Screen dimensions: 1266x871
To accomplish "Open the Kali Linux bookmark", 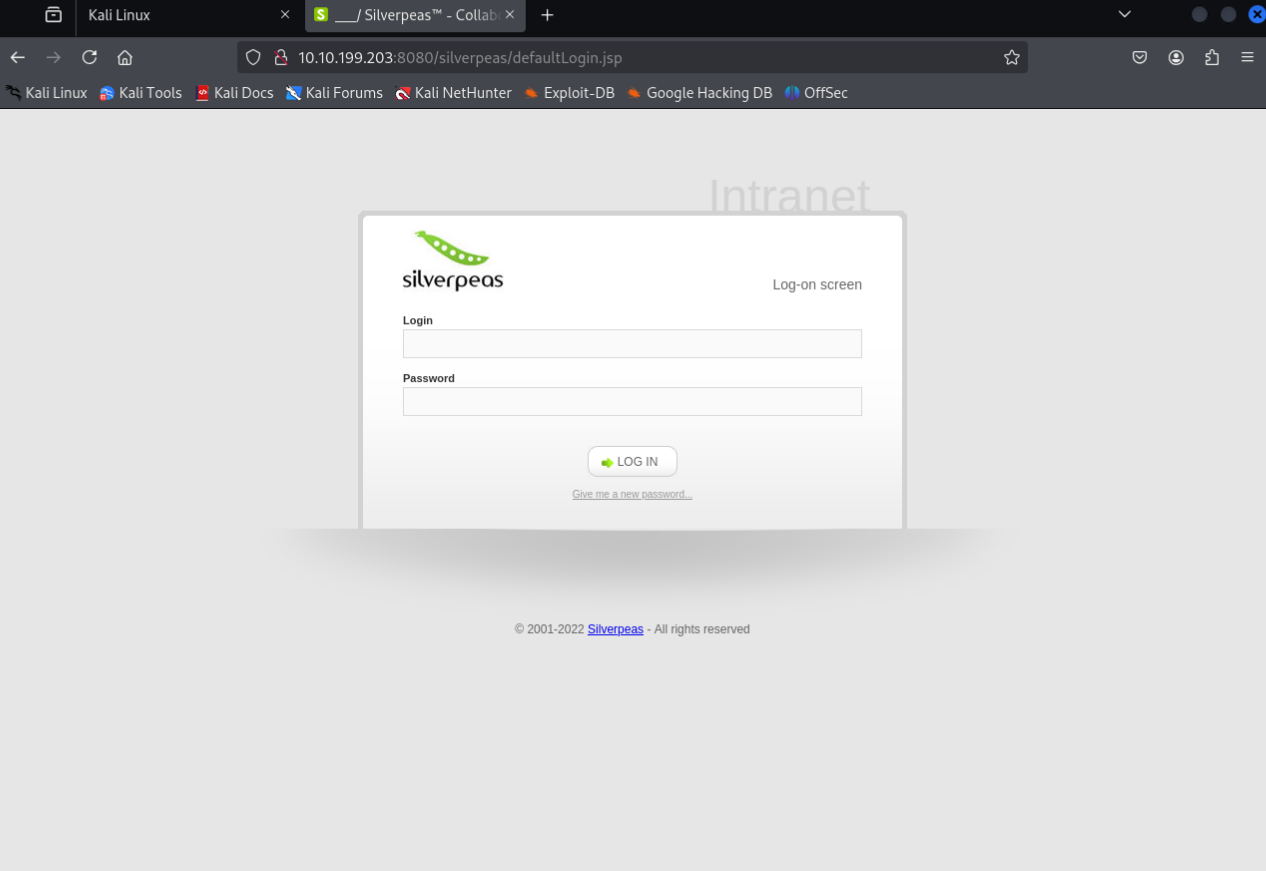I will [46, 93].
